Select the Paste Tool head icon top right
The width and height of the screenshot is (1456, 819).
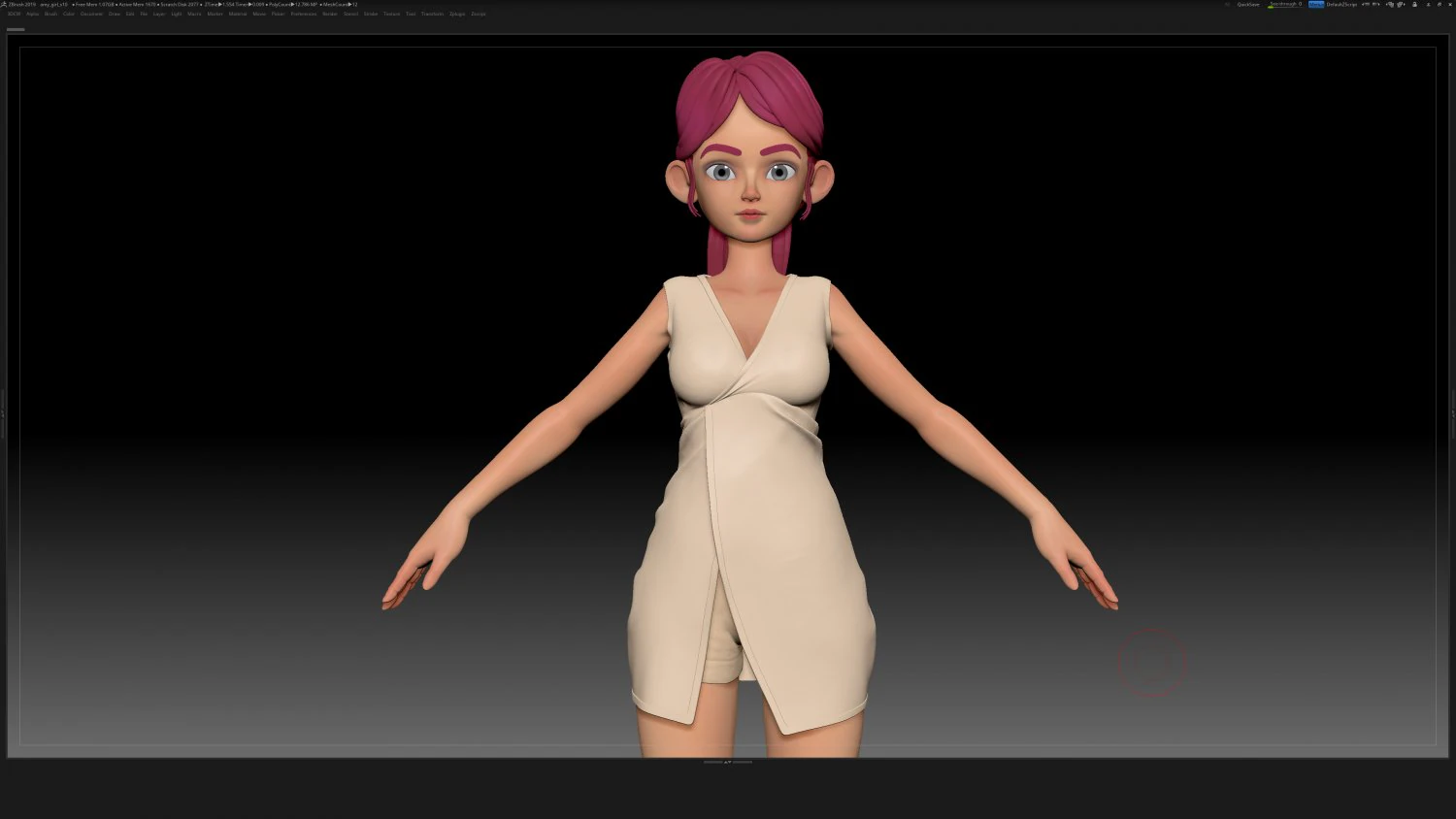[x=1401, y=4]
